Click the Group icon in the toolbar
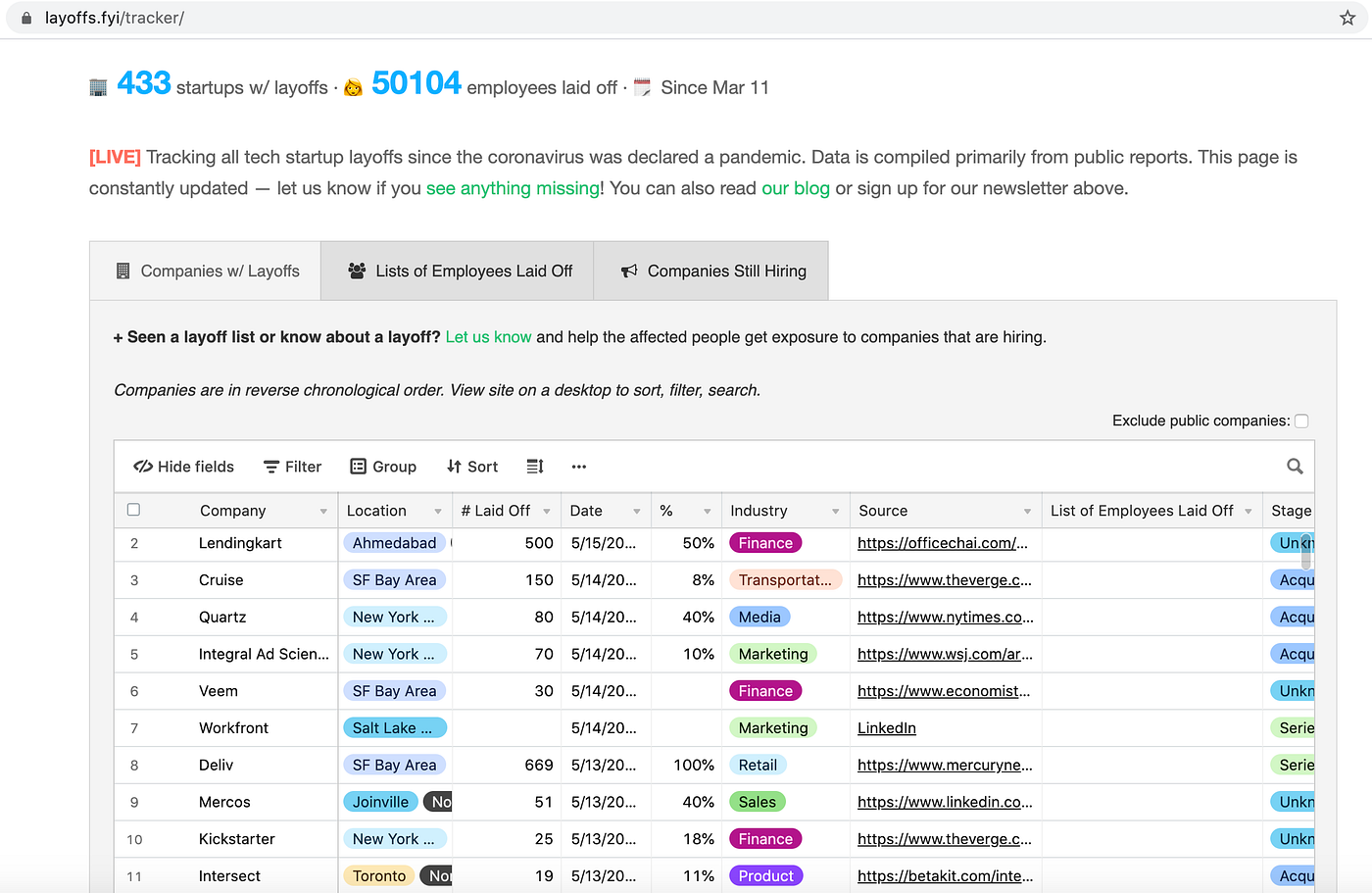Screen dimensions: 1372x893 click(359, 467)
